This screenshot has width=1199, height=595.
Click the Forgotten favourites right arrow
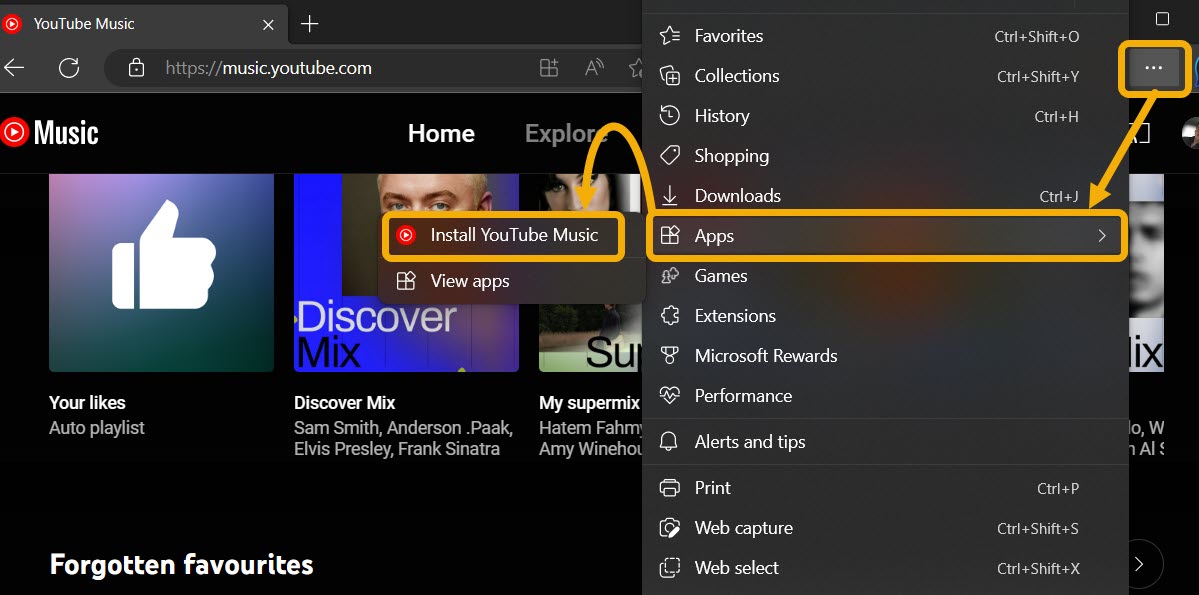[1138, 564]
